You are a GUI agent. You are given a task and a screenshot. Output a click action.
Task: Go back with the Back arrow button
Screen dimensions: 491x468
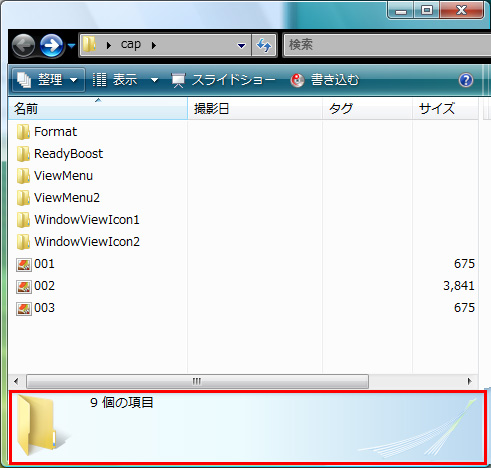click(23, 45)
